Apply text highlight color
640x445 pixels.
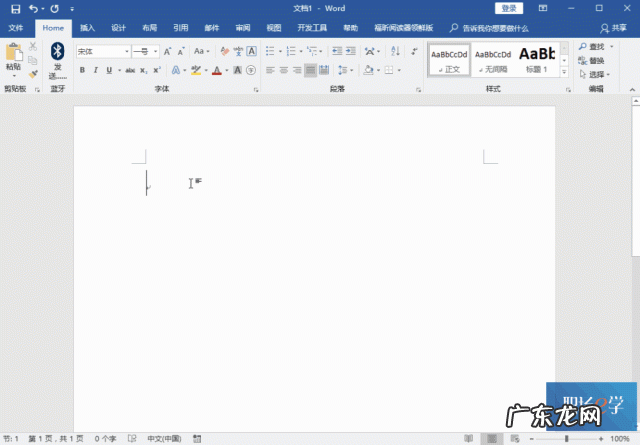click(x=197, y=70)
